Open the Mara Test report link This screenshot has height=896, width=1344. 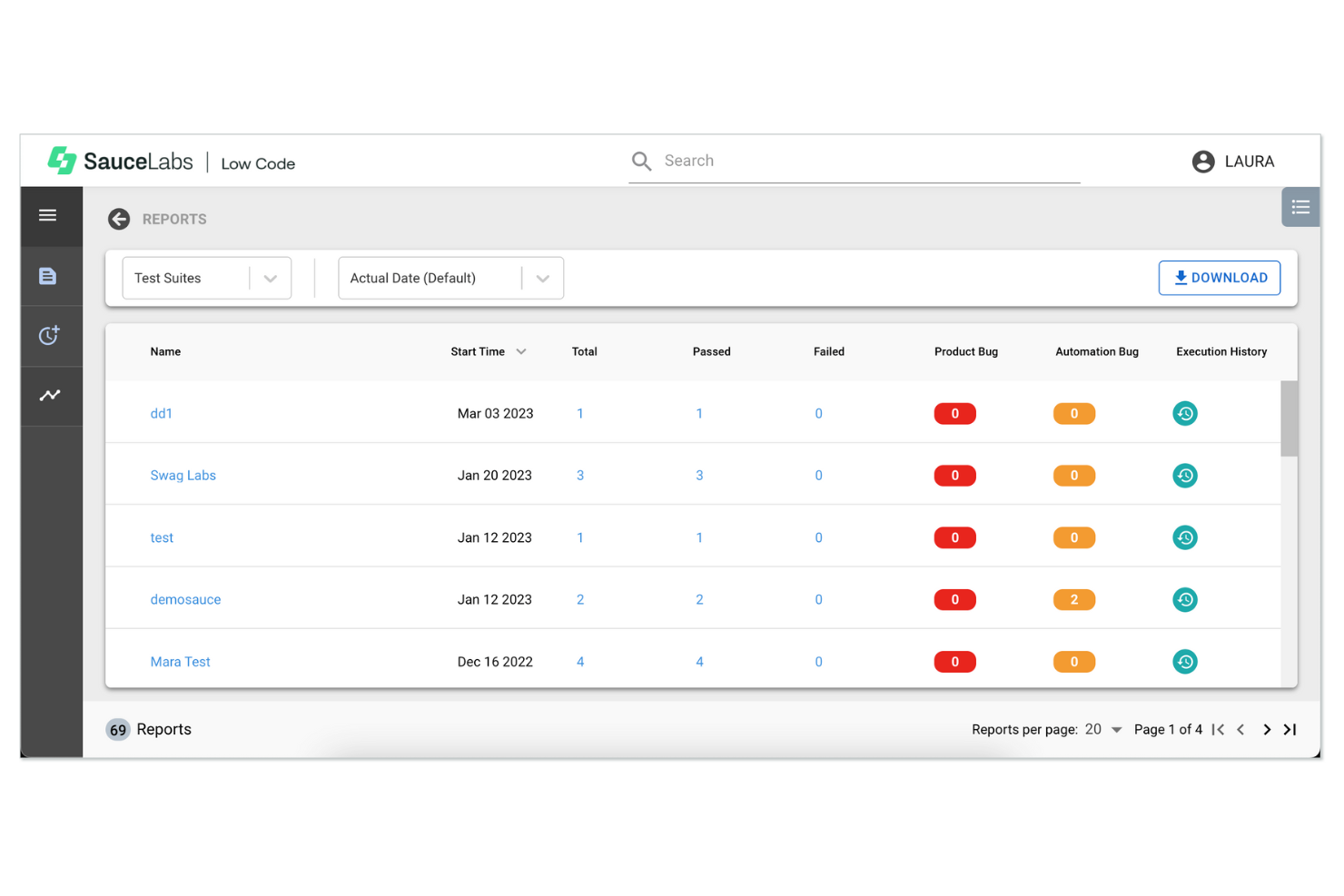click(180, 662)
